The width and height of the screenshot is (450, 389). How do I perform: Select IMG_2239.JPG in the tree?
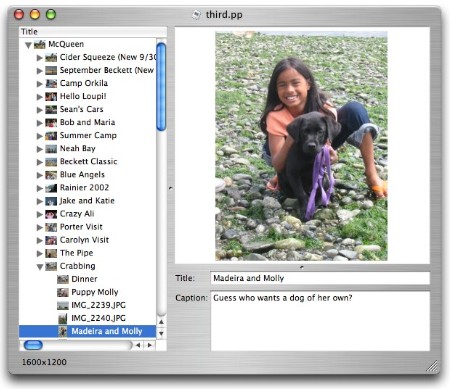(x=88, y=306)
